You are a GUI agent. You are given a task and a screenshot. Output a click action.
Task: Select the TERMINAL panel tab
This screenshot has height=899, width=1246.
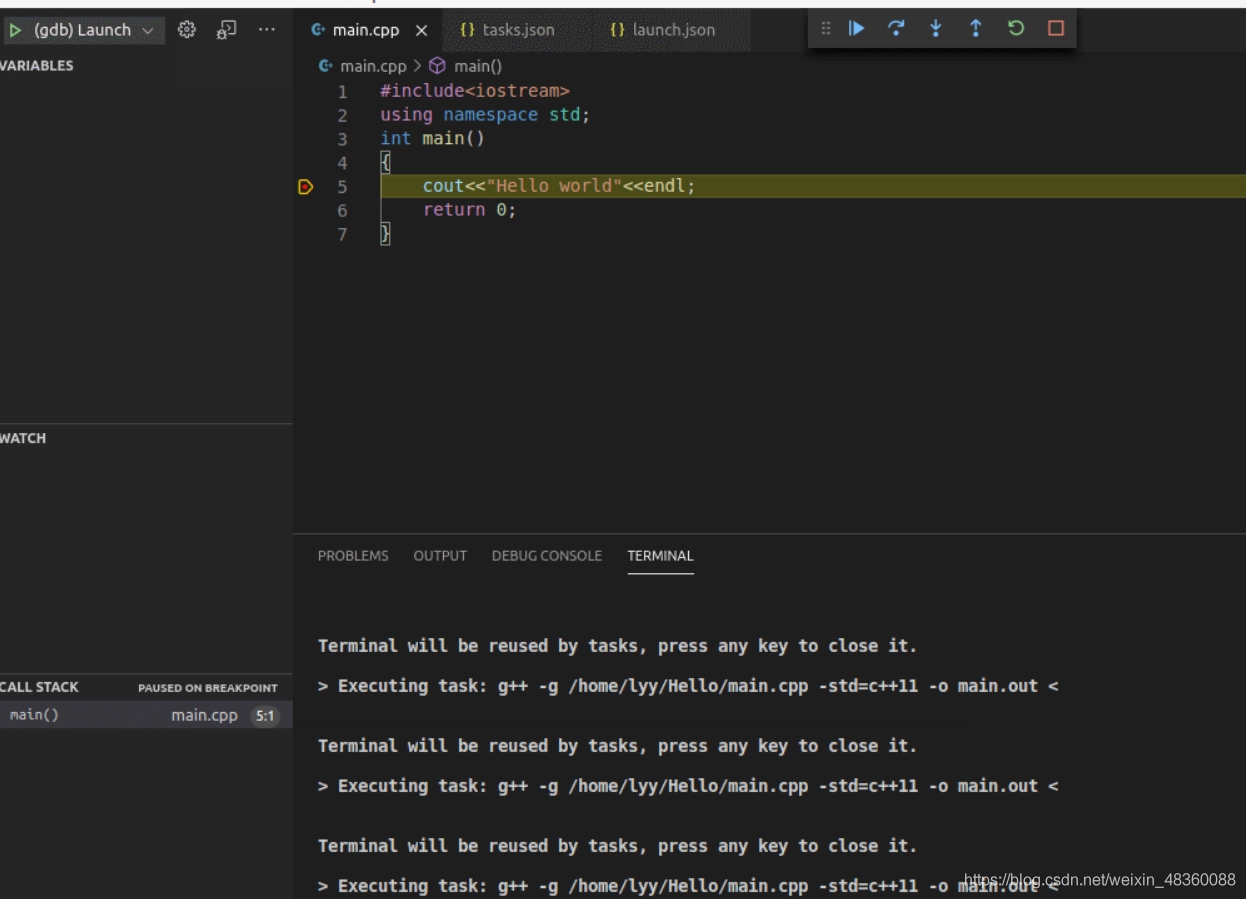point(660,556)
